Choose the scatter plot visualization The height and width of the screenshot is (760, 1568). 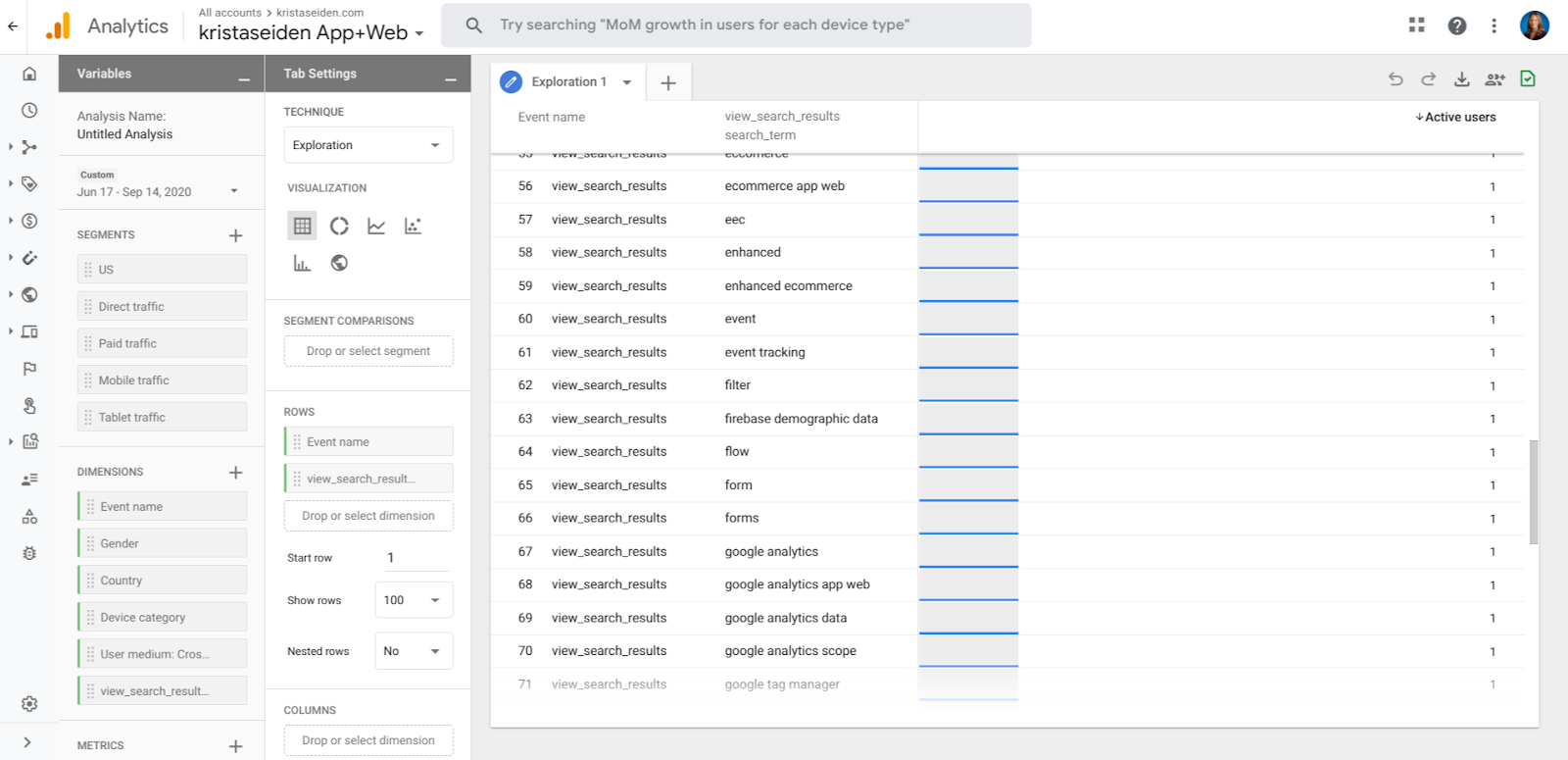tap(414, 227)
